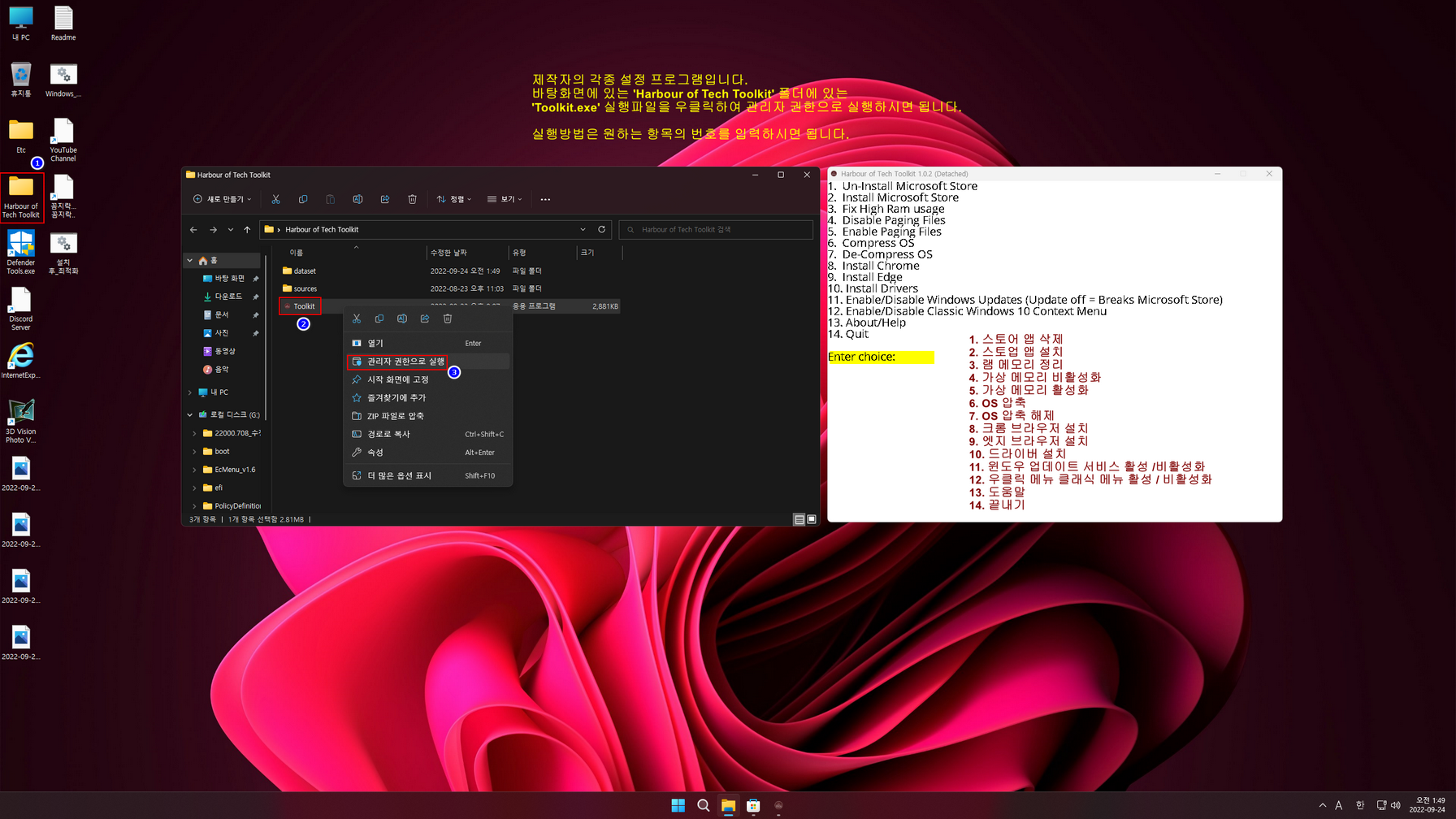Collapse the 홈 (Home) tree node

[x=190, y=261]
